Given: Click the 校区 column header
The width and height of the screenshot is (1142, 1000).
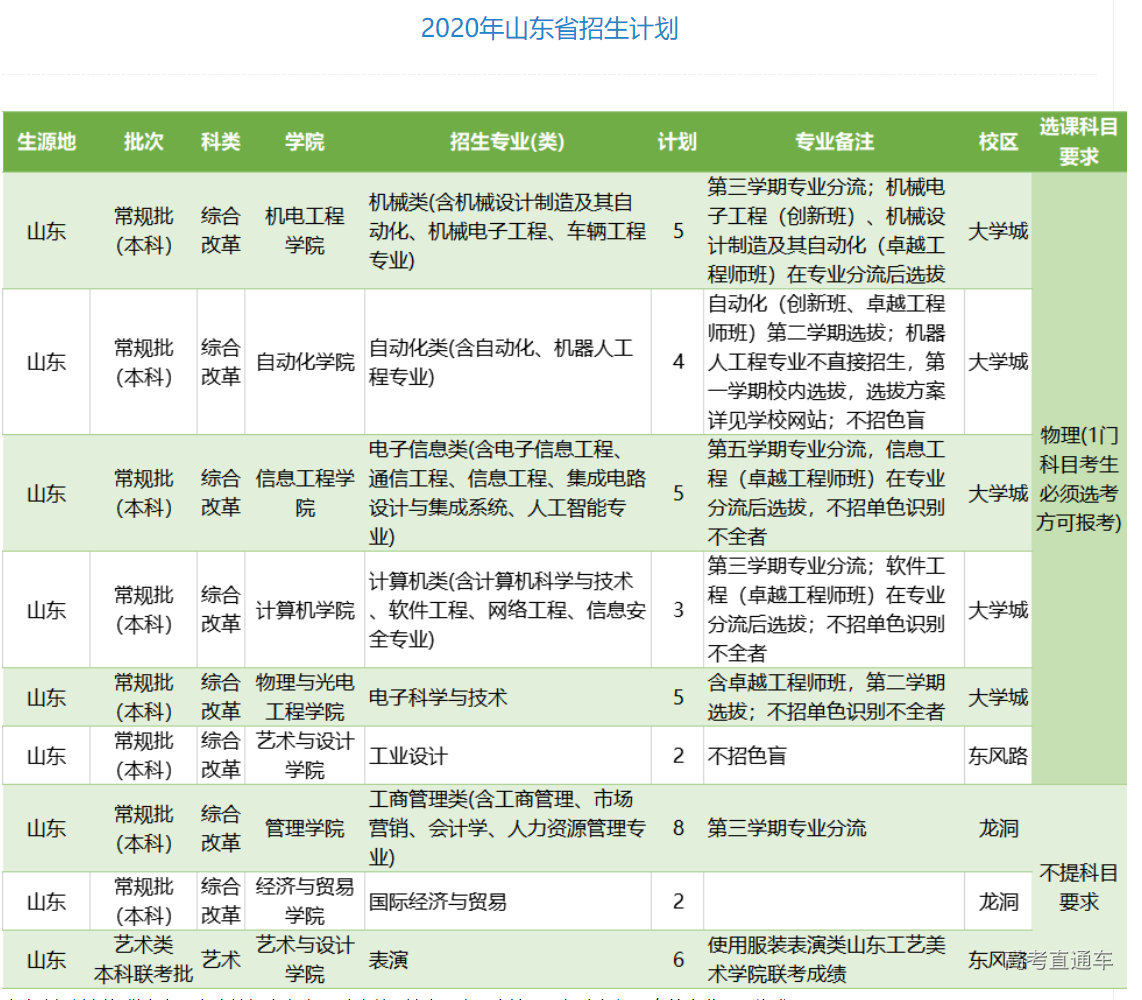Looking at the screenshot, I should coord(997,142).
